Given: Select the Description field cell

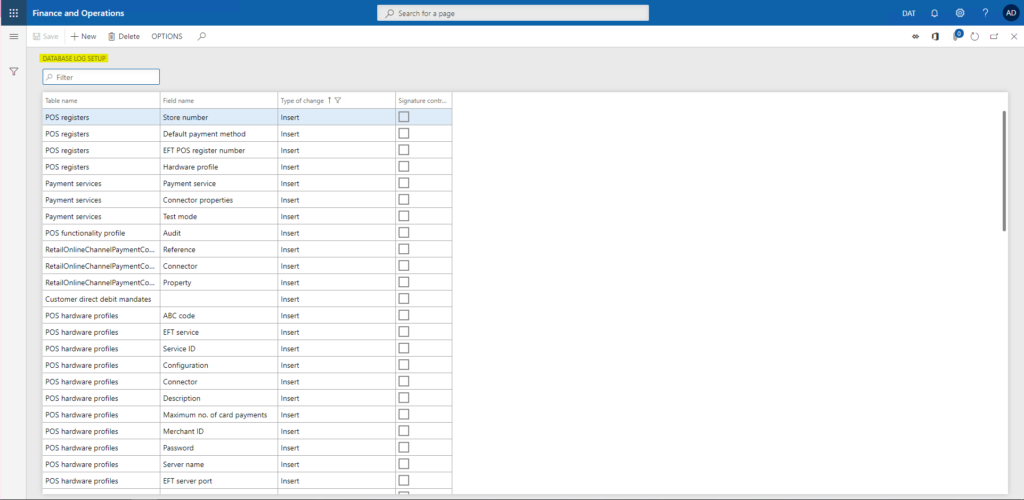Looking at the screenshot, I should (x=219, y=398).
